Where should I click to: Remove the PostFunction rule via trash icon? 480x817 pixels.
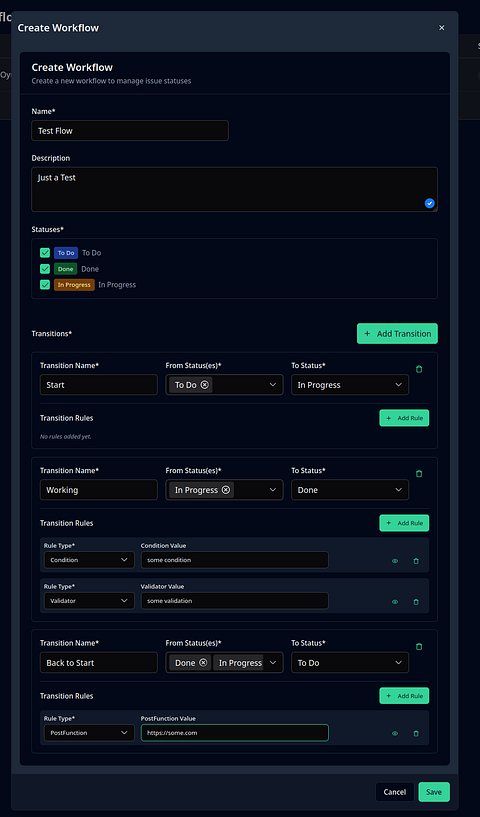coord(416,734)
